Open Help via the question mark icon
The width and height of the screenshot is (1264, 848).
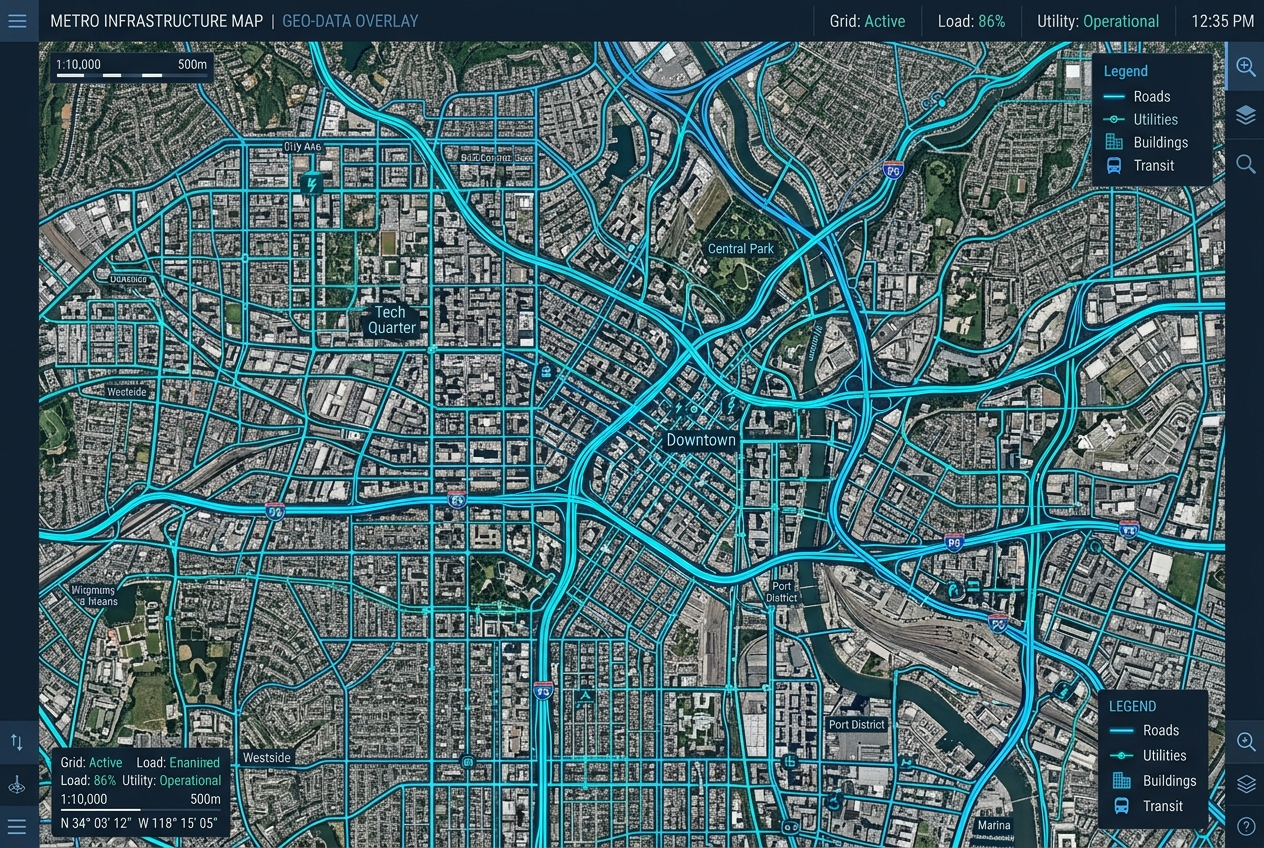coord(1246,826)
